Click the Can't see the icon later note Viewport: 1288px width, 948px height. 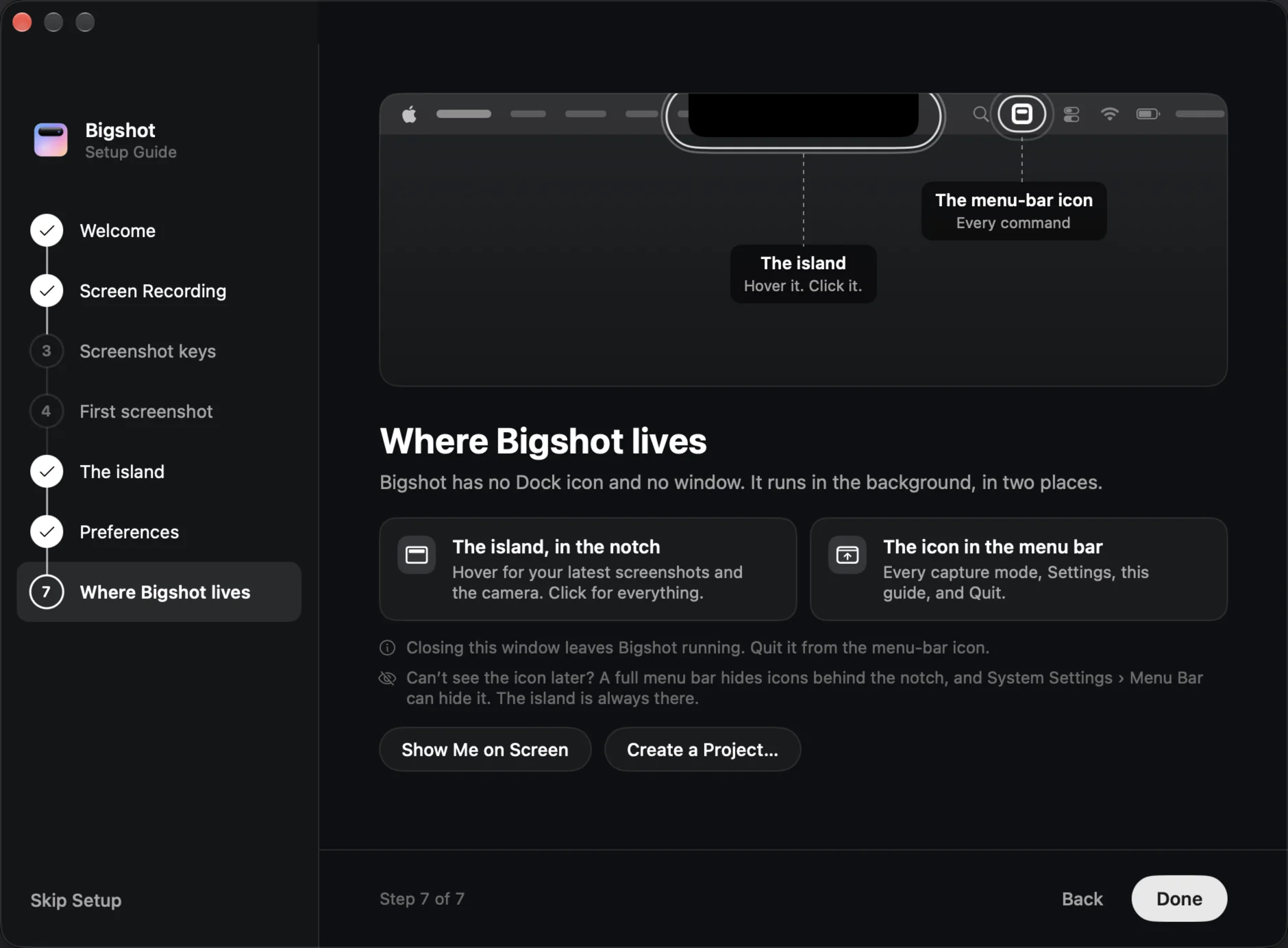pos(804,688)
